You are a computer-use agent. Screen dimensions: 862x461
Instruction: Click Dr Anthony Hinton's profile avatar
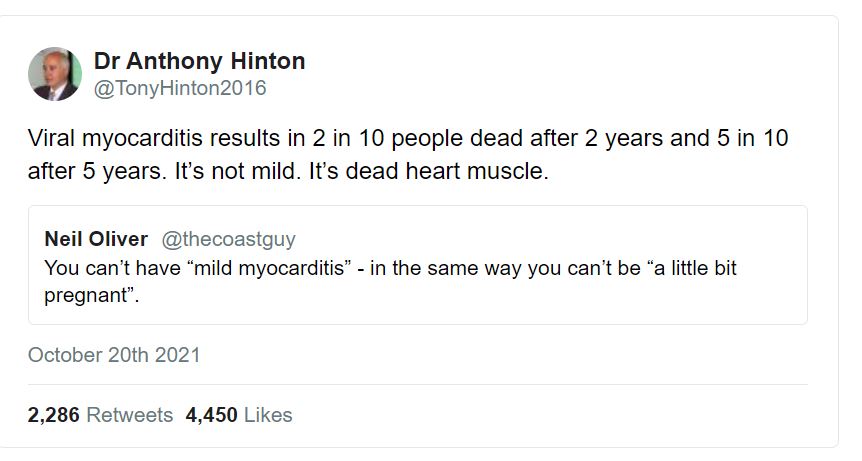pyautogui.click(x=55, y=74)
